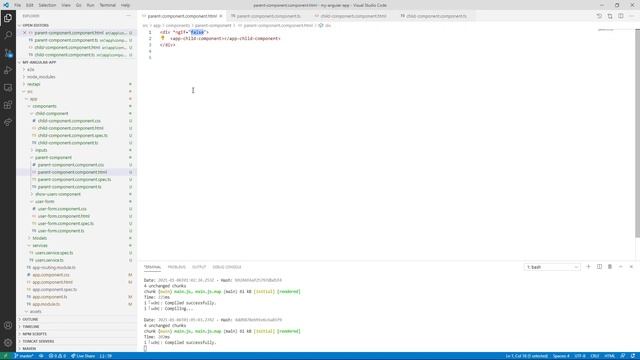Viewport: 640px width, 360px height.
Task: Click the UTF-8 encoding in the status bar
Action: coord(580,356)
